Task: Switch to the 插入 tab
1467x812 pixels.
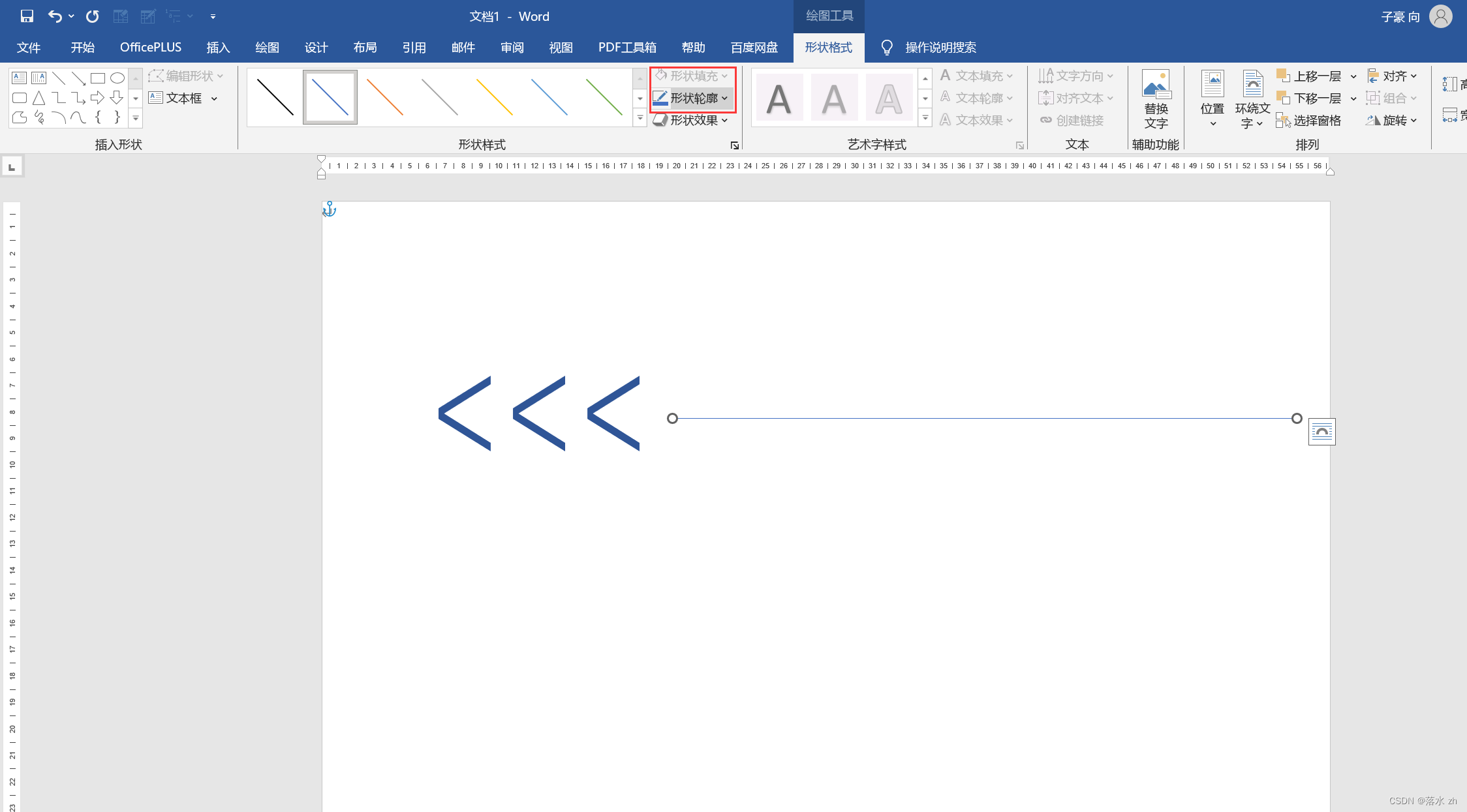Action: [x=218, y=48]
